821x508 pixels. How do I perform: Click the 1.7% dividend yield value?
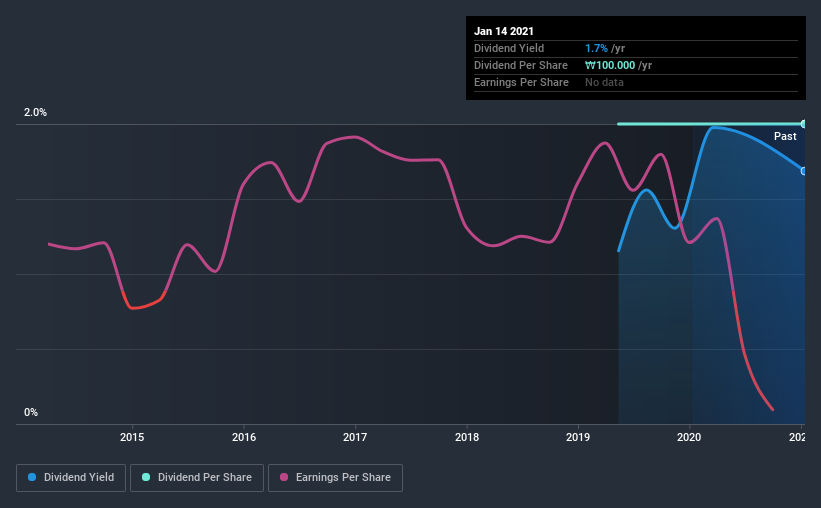pos(596,49)
